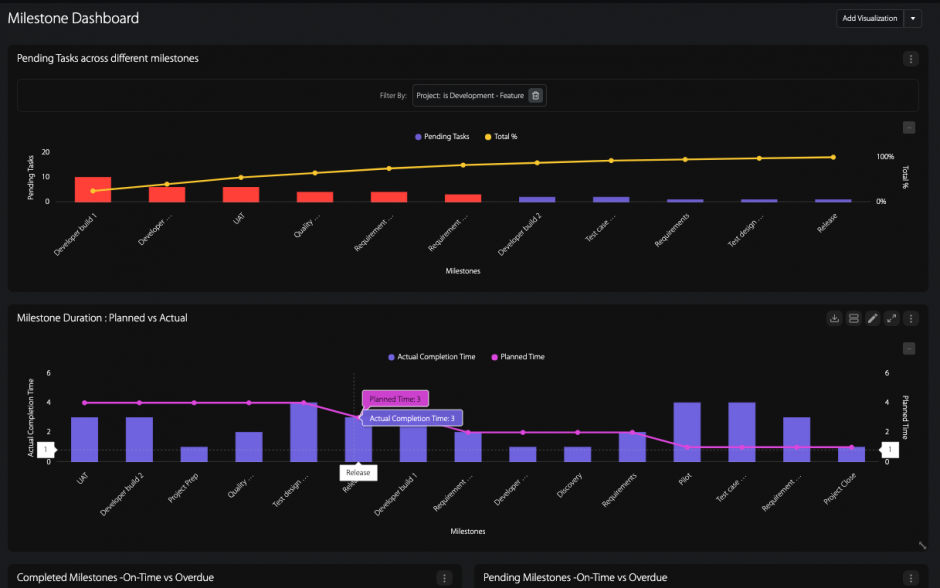This screenshot has width=940, height=588.
Task: Click the Release milestone tooltip marker
Action: 358,472
